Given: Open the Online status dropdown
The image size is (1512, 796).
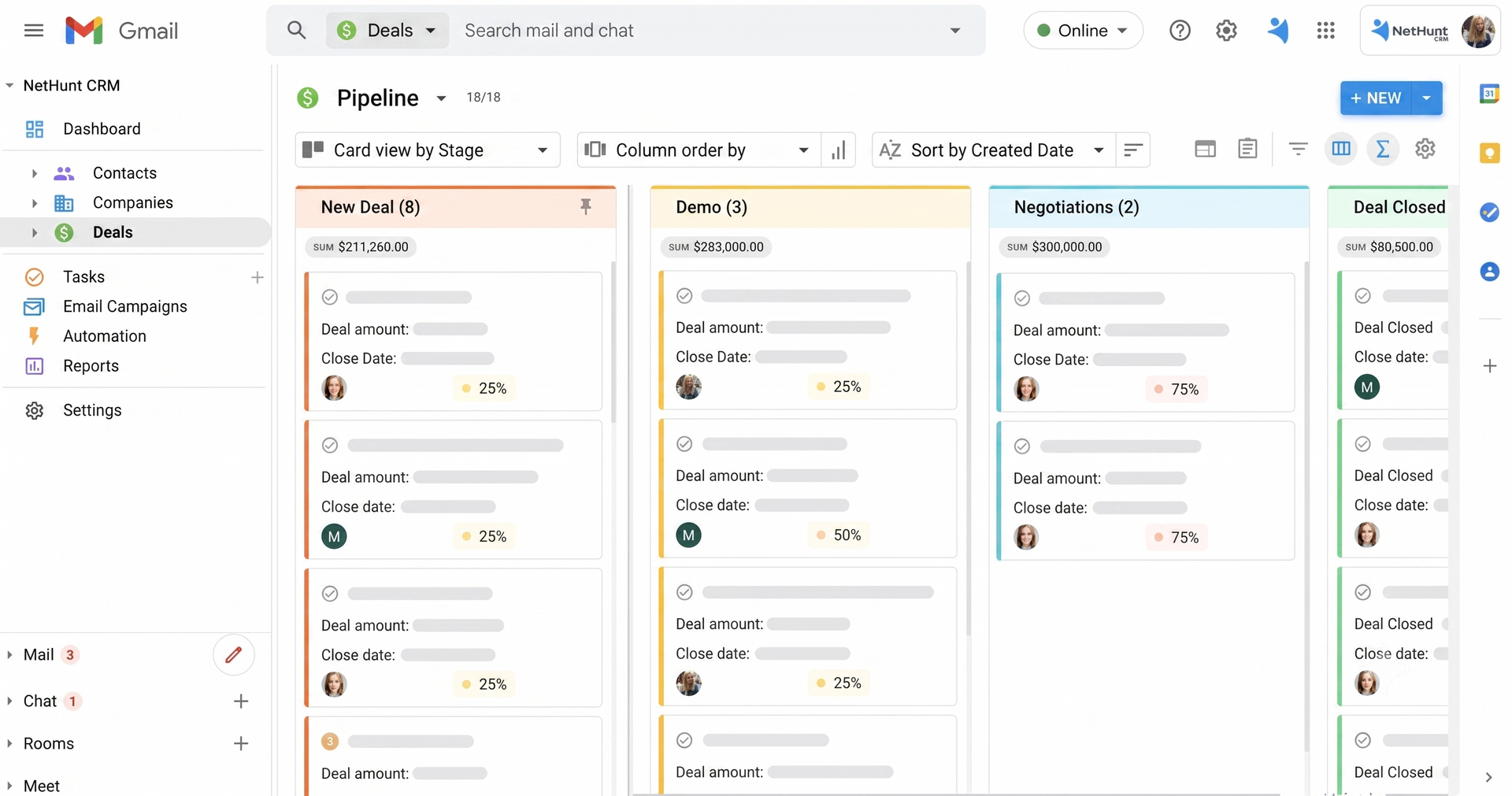Looking at the screenshot, I should [1083, 31].
